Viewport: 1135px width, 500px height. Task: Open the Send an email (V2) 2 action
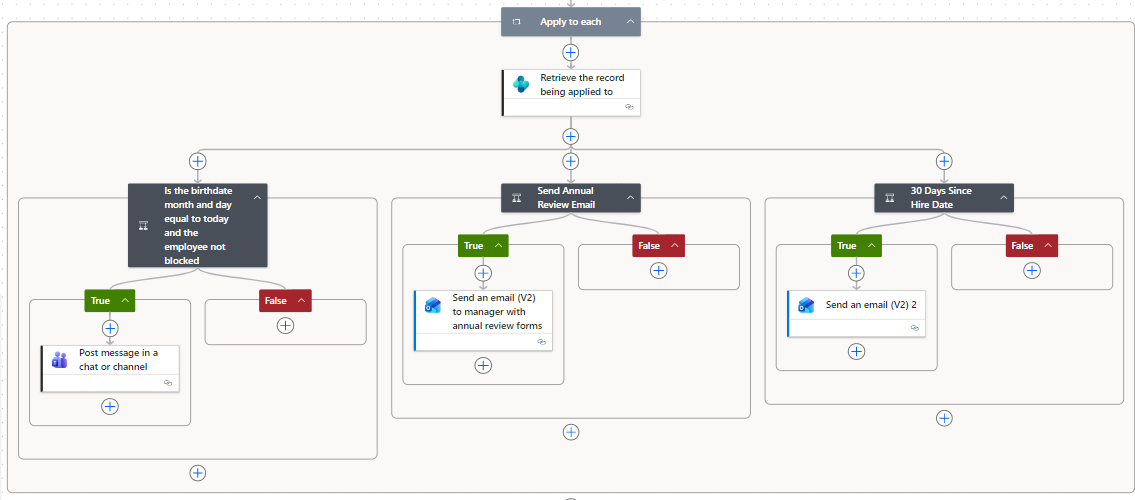point(856,313)
